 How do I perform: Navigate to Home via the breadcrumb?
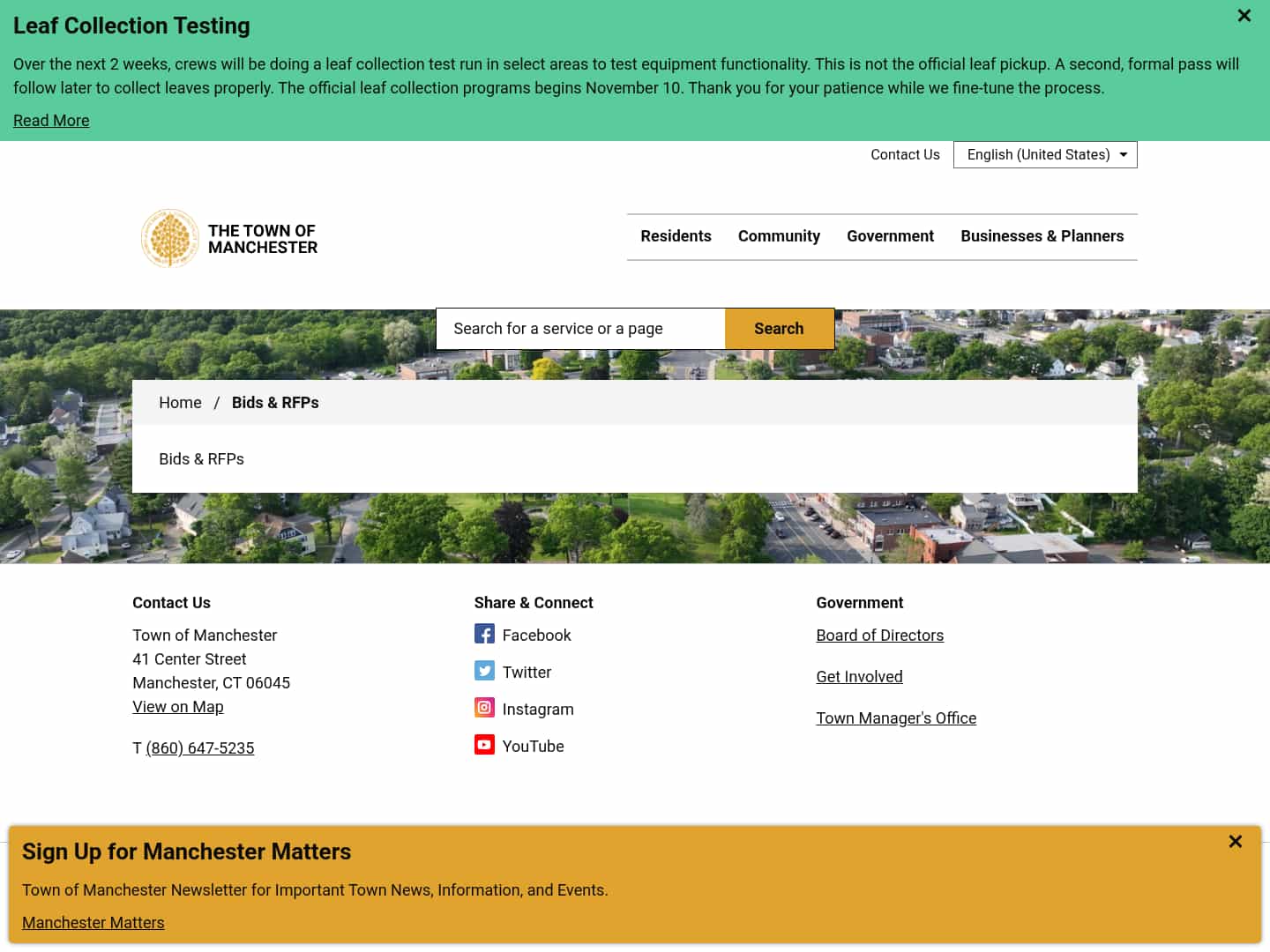[x=180, y=402]
